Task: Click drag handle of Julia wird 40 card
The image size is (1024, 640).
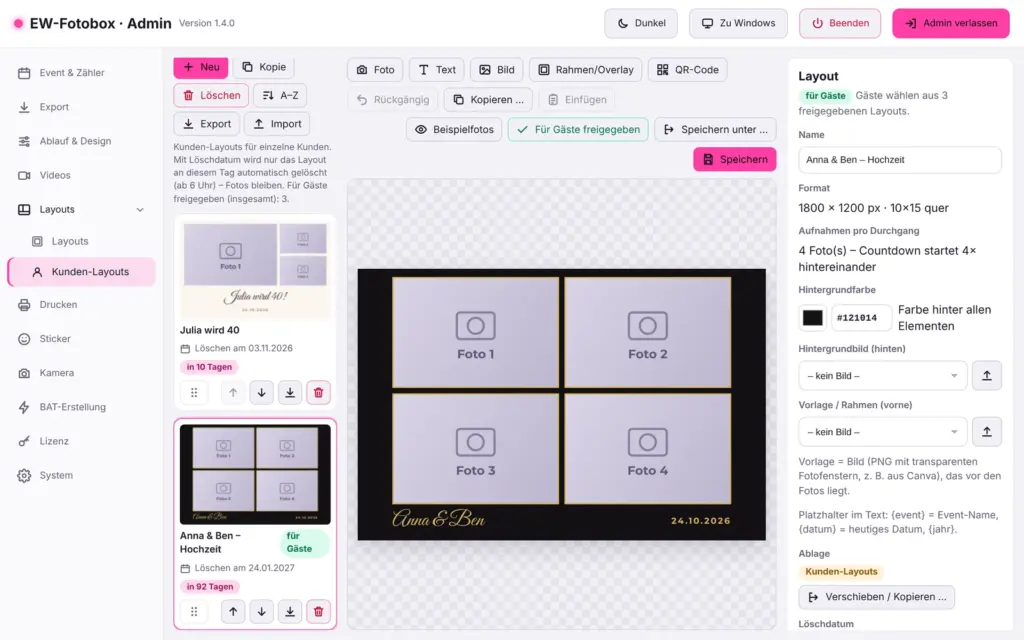Action: [194, 393]
